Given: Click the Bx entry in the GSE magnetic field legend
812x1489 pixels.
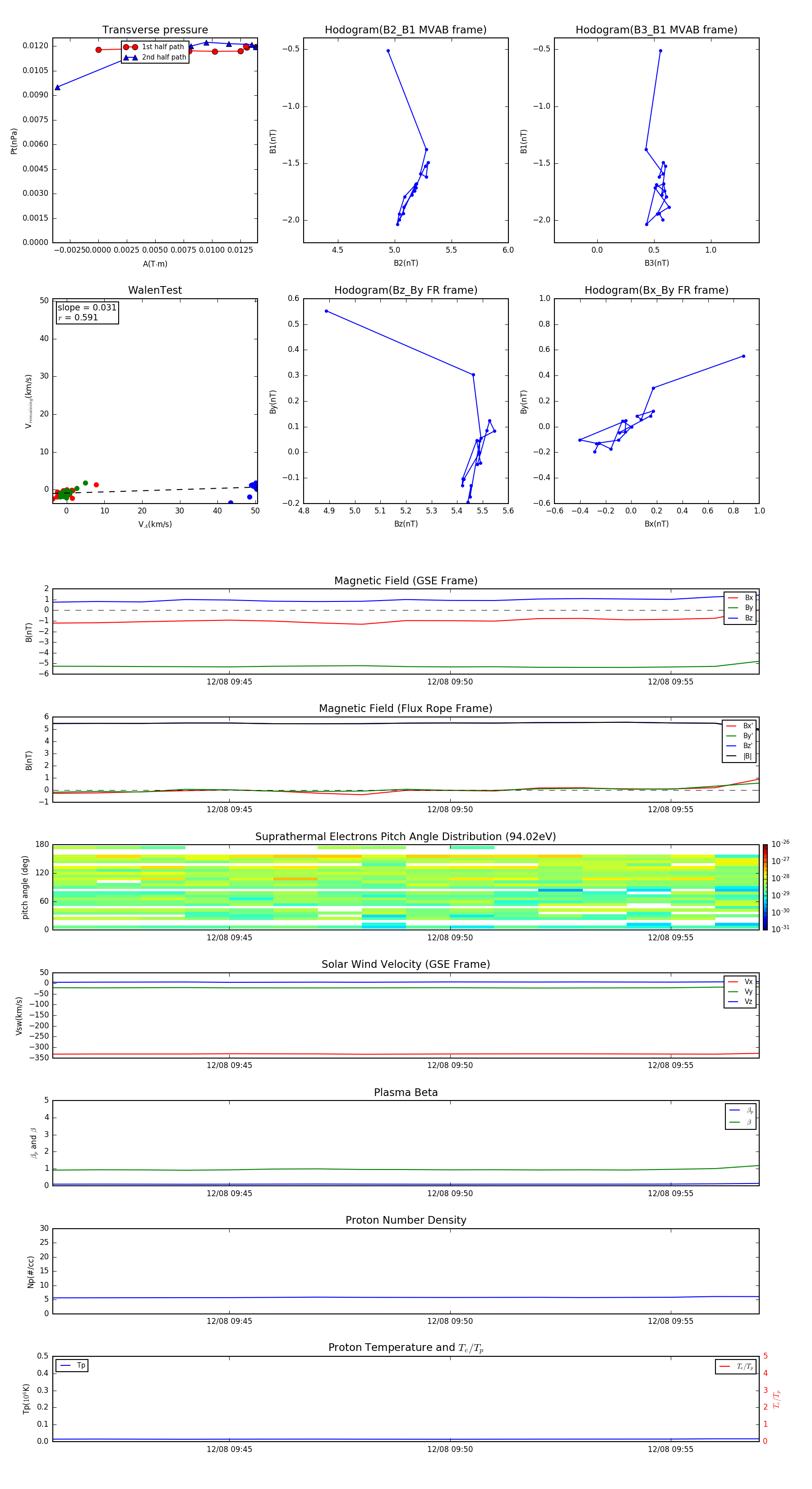Looking at the screenshot, I should point(740,598).
